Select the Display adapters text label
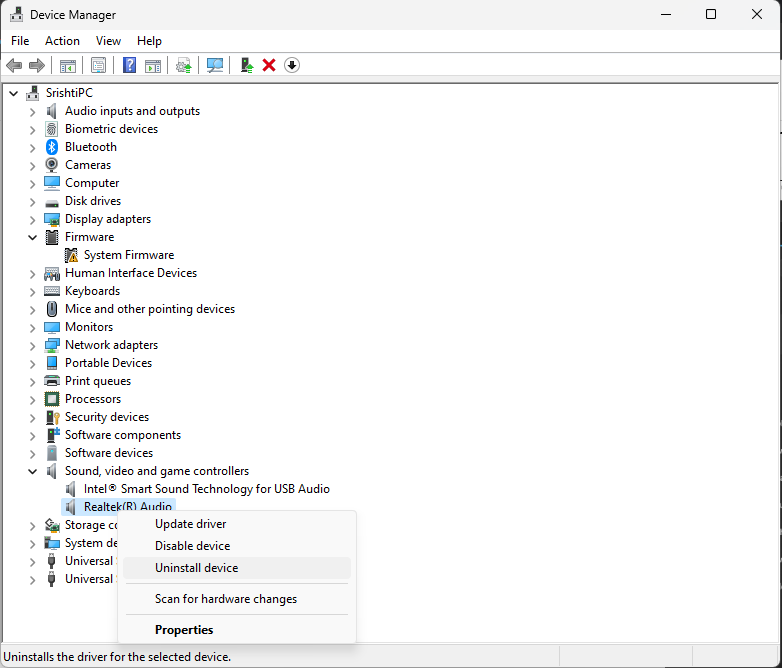This screenshot has height=668, width=782. coord(108,219)
